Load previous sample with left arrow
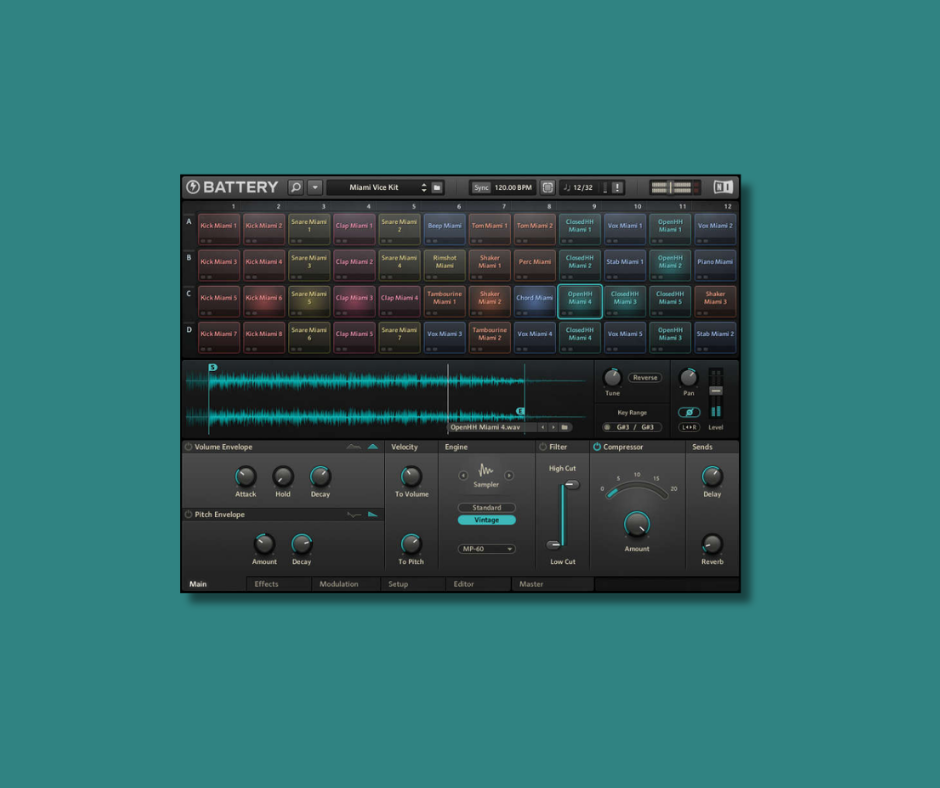This screenshot has width=940, height=788. click(x=543, y=428)
